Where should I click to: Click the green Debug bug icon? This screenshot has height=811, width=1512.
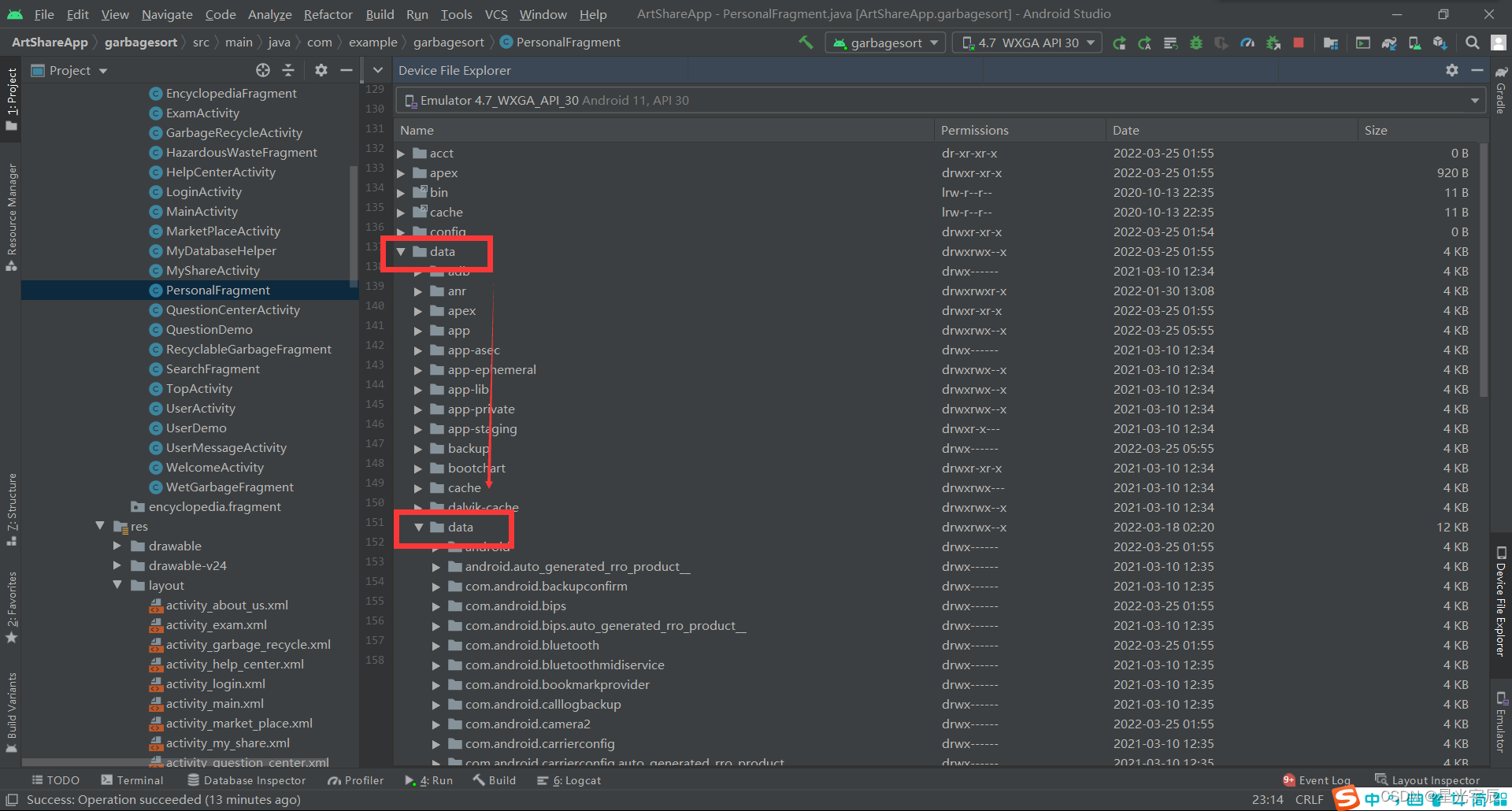pos(1196,43)
